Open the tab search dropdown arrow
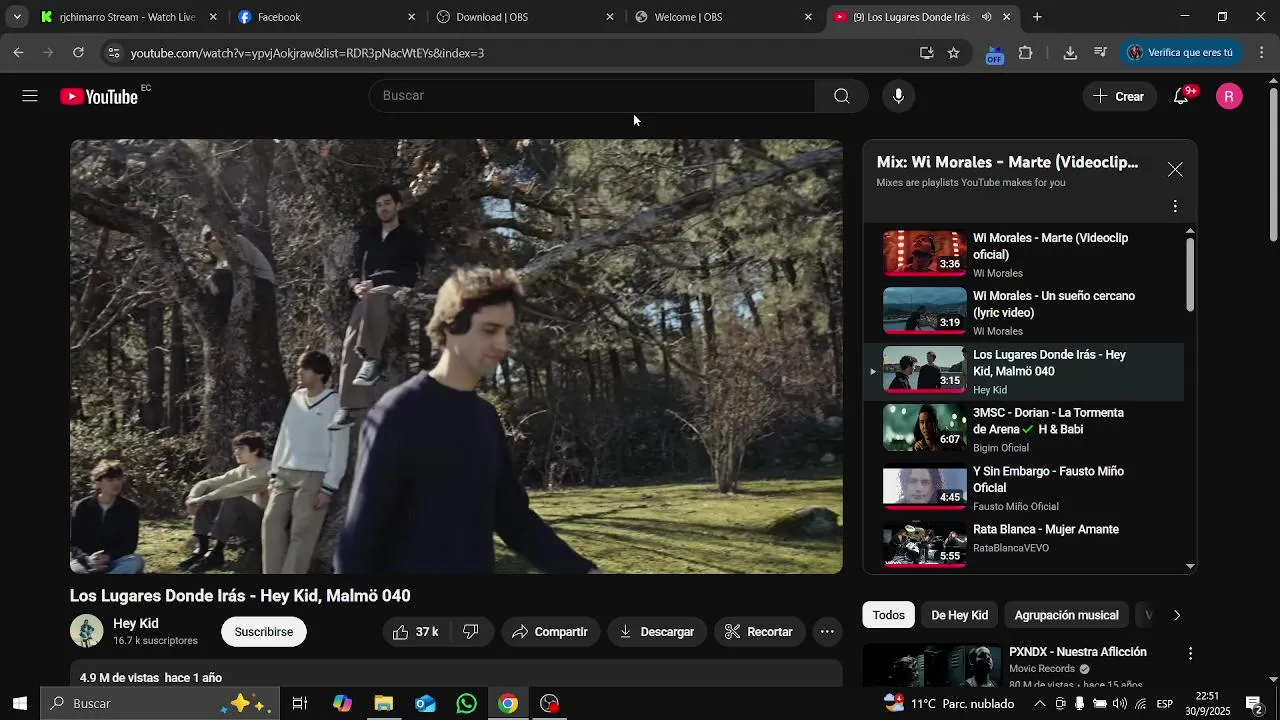This screenshot has width=1280, height=720. click(x=17, y=17)
